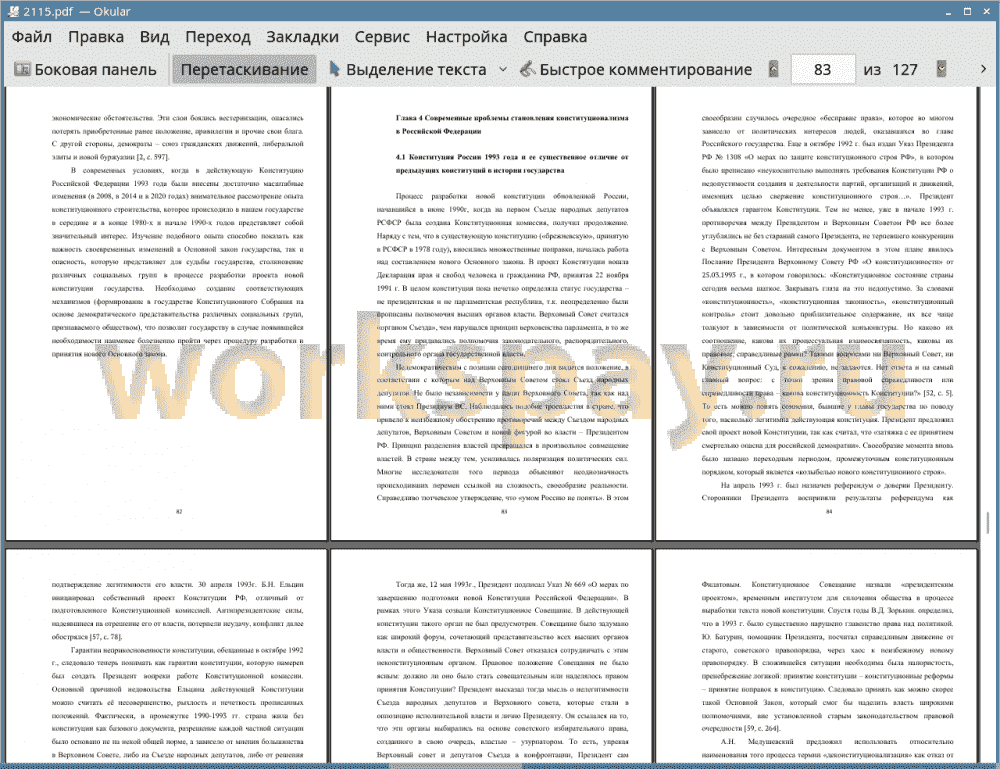Open the Вид menu

pyautogui.click(x=154, y=37)
